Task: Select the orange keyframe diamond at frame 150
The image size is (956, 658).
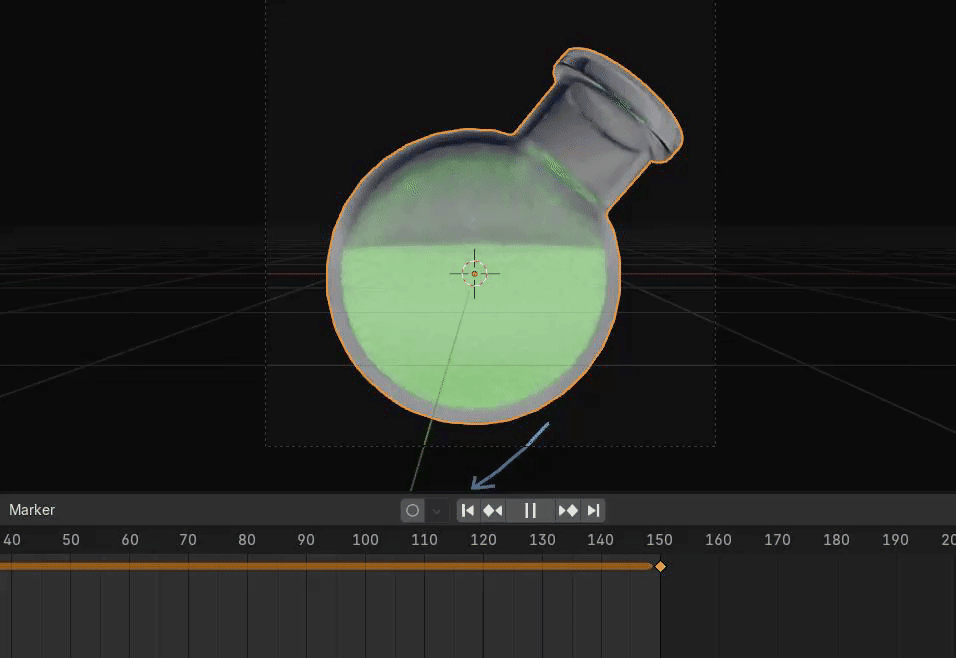Action: 660,566
